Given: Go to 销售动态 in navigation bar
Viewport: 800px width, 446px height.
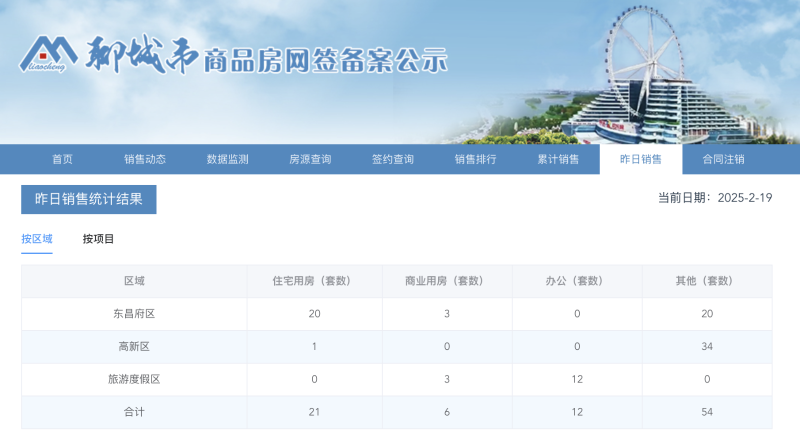Looking at the screenshot, I should (145, 159).
